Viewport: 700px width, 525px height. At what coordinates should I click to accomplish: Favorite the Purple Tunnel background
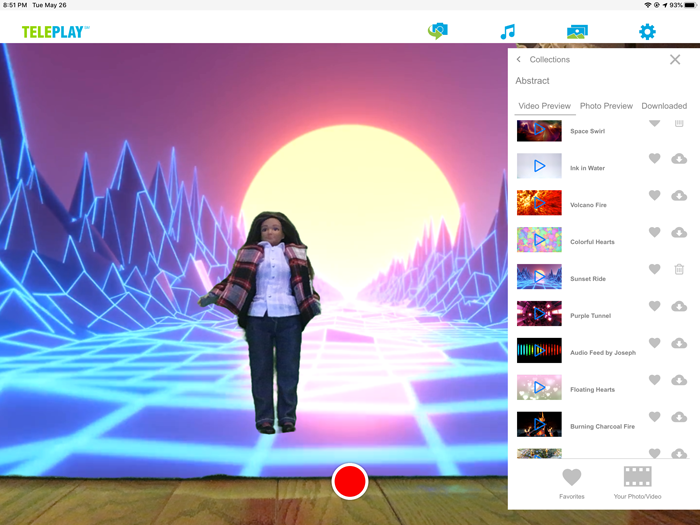[655, 306]
